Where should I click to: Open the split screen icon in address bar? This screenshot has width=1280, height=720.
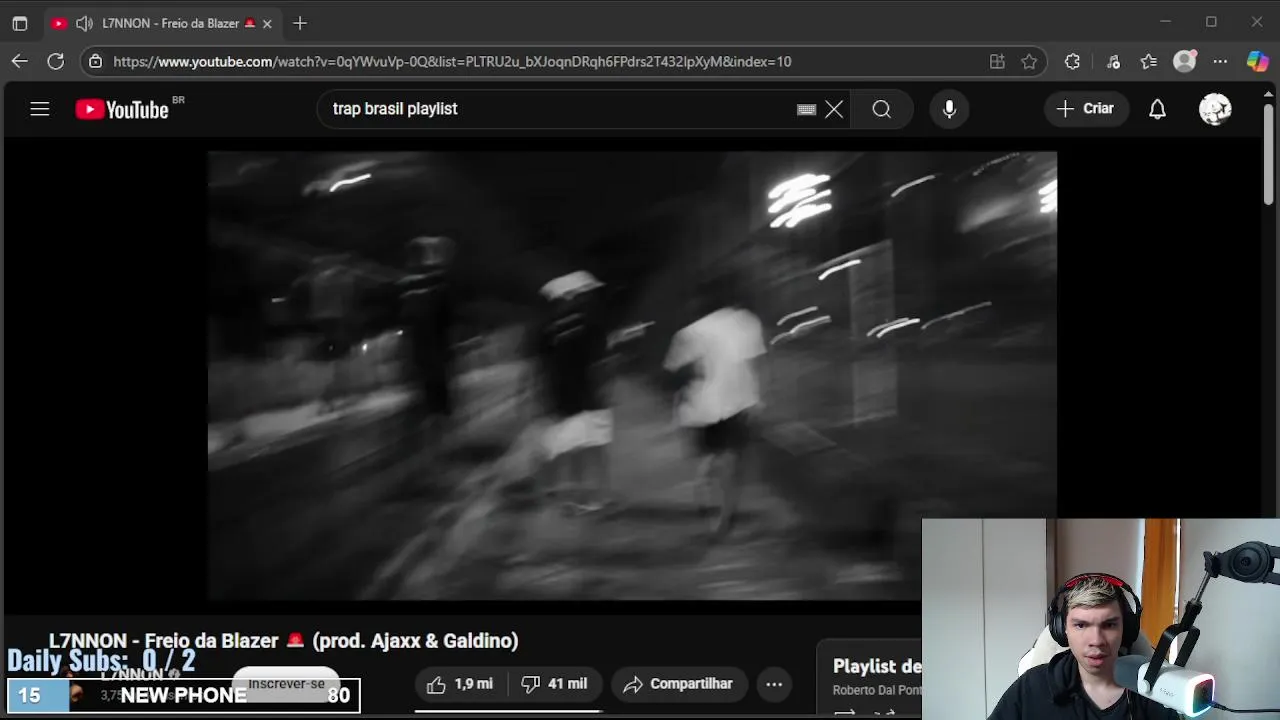pyautogui.click(x=997, y=61)
